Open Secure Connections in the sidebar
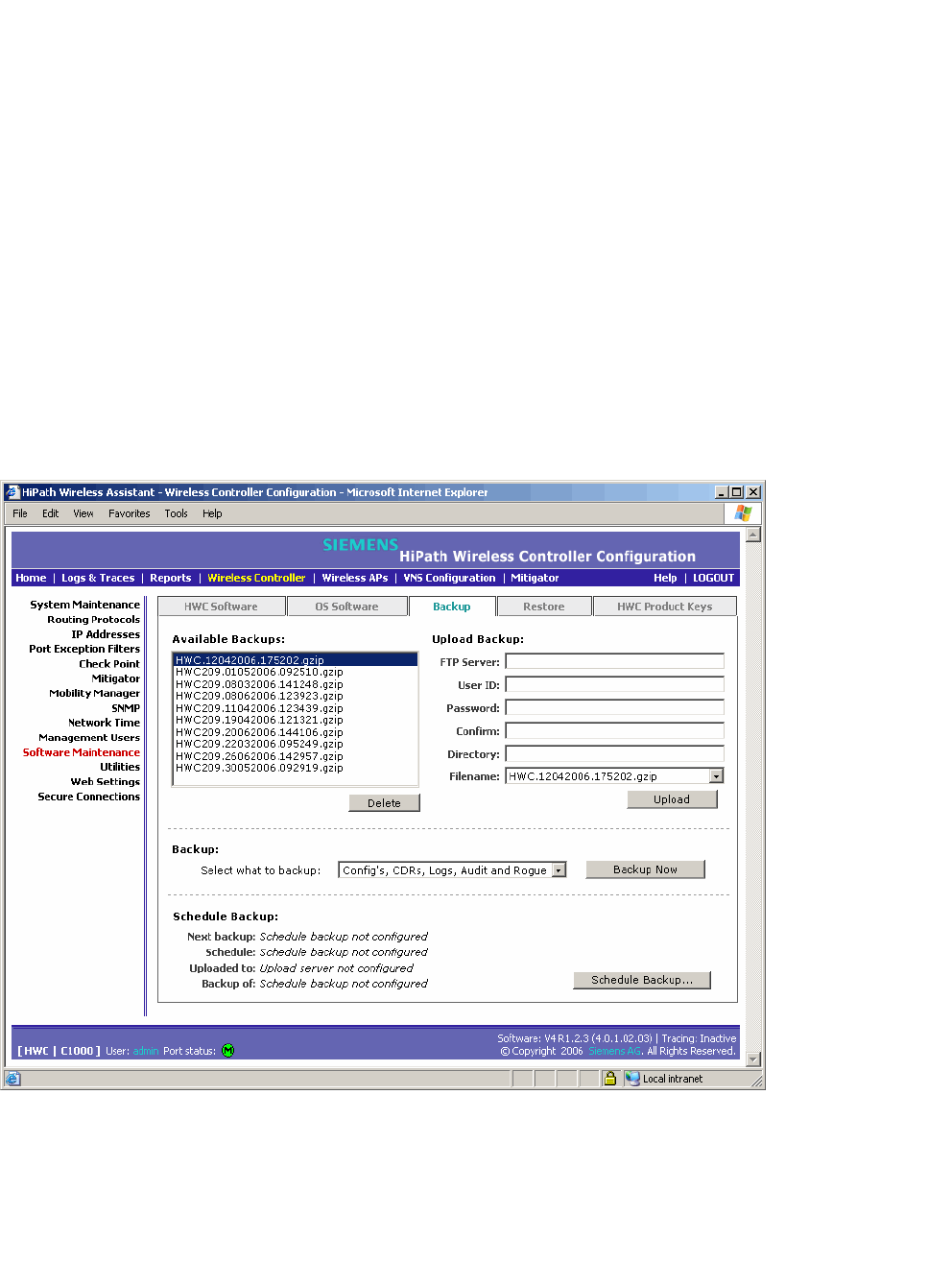The height and width of the screenshot is (1261, 952). point(88,797)
